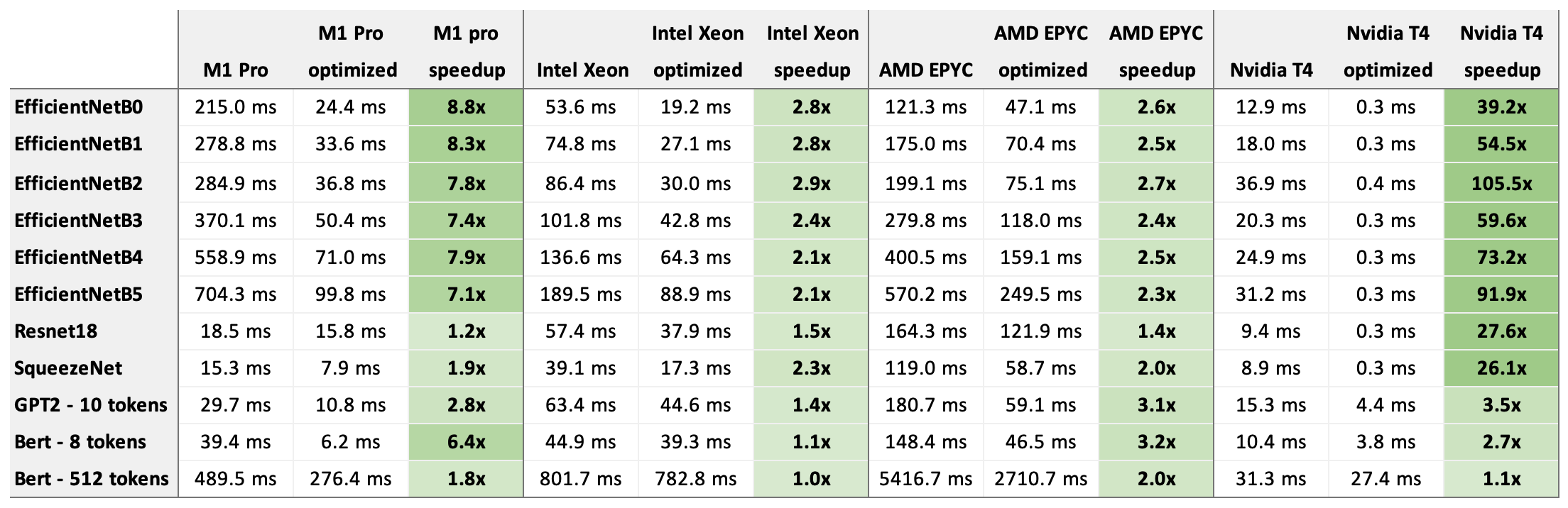Image resolution: width=1568 pixels, height=508 pixels.
Task: Click the 6.4x Bert speedup cell
Action: (467, 442)
